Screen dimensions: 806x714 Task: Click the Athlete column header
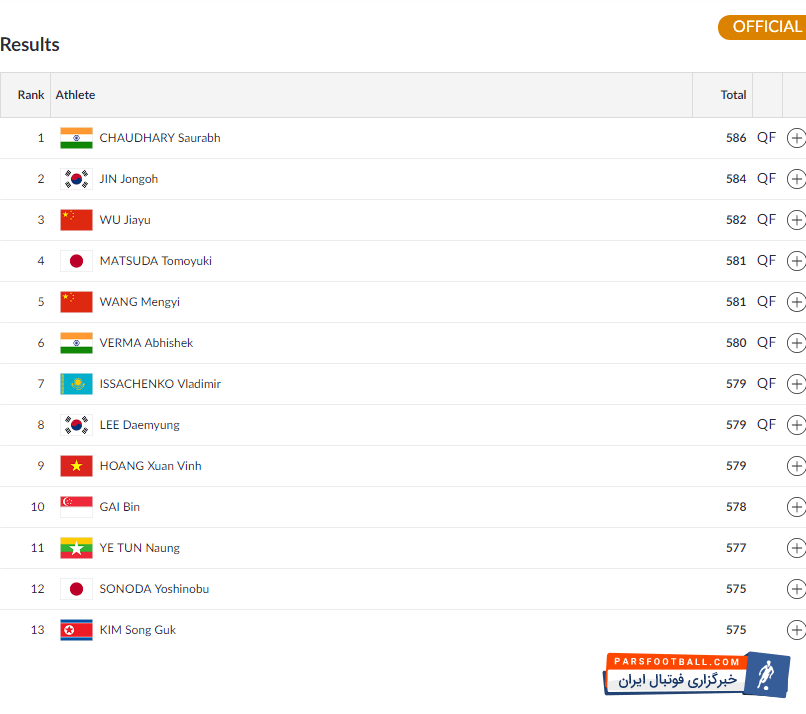tap(76, 95)
